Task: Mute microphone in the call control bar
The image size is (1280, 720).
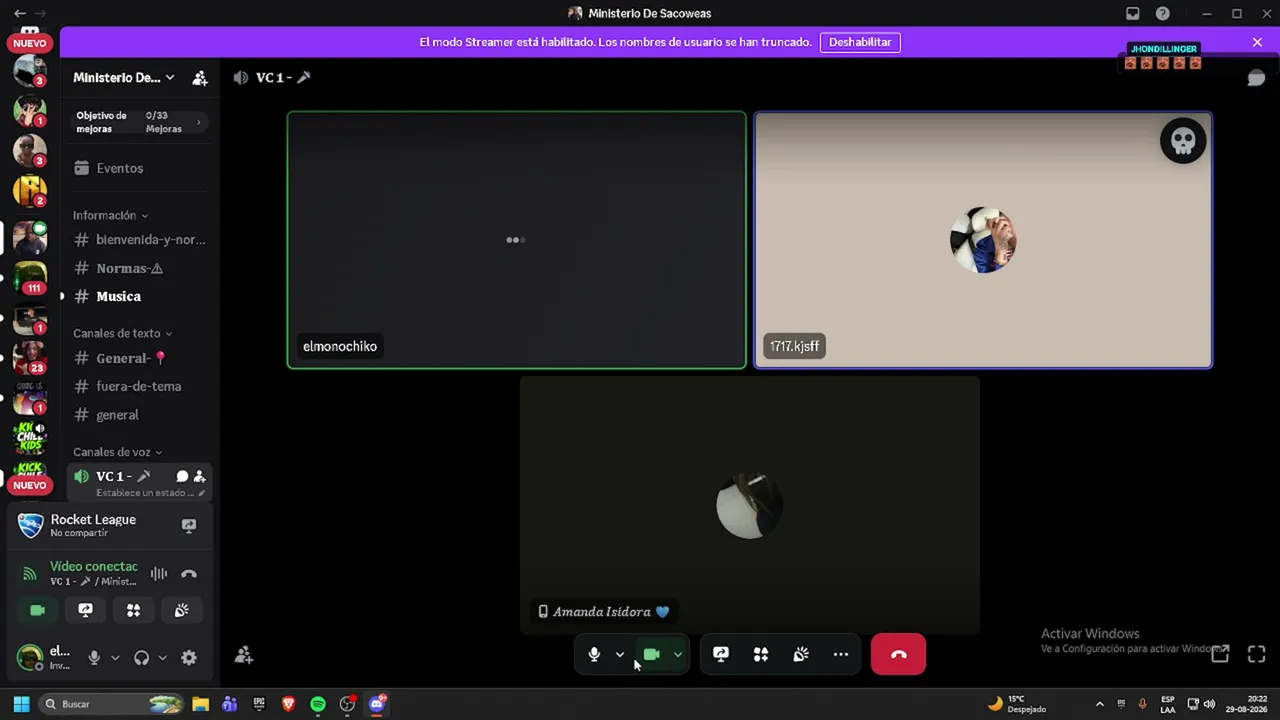Action: tap(594, 654)
